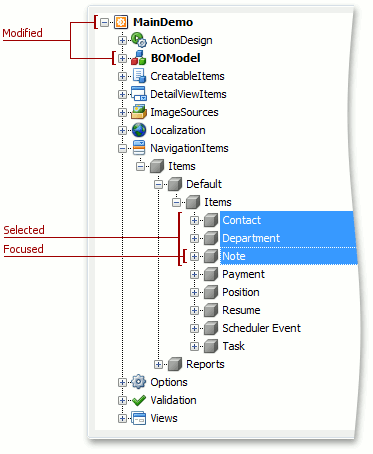Click the BOModel colored cubes icon
Image resolution: width=373 pixels, height=454 pixels.
point(139,58)
